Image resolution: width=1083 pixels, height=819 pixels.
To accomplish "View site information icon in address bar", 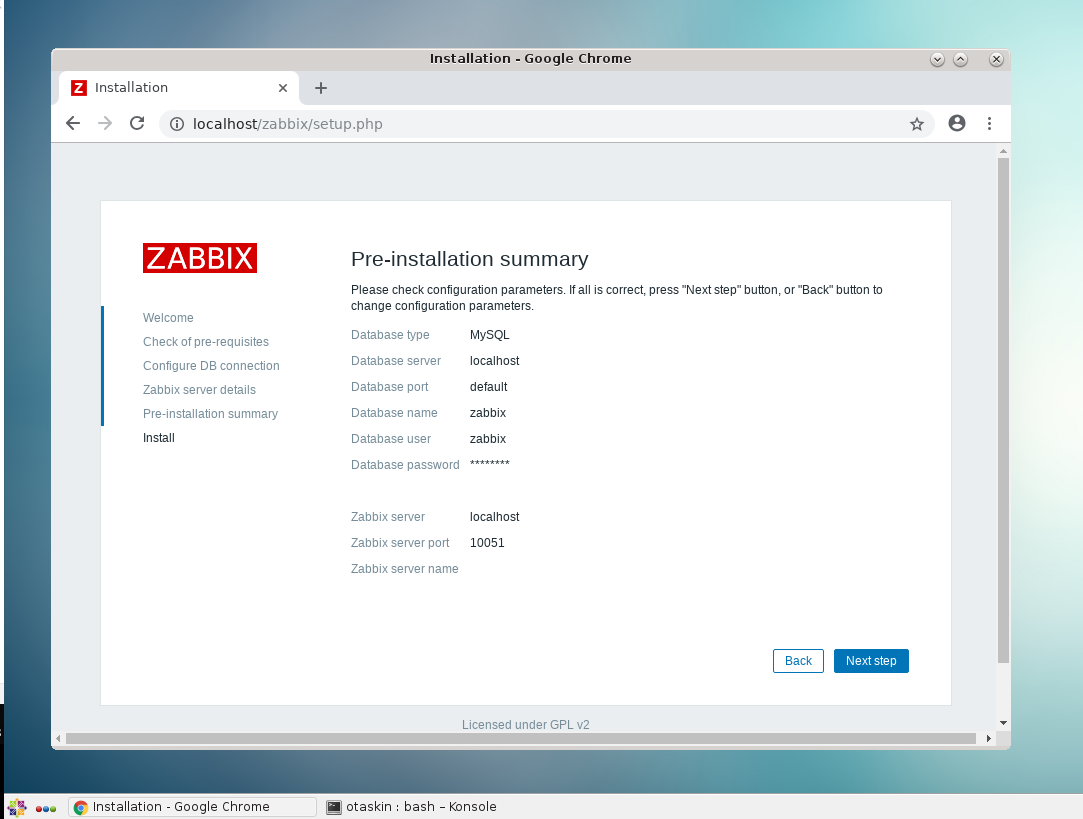I will pyautogui.click(x=178, y=124).
